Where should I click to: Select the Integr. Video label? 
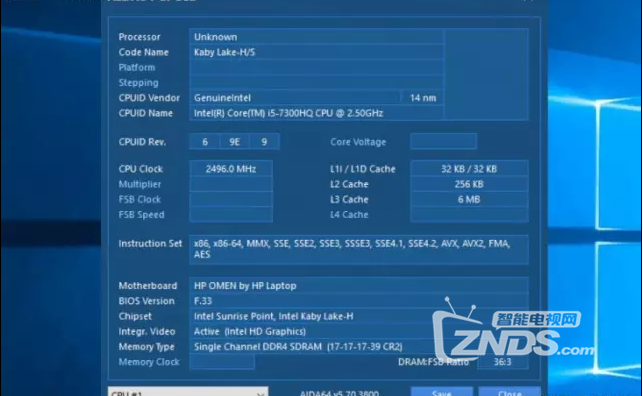(x=147, y=331)
